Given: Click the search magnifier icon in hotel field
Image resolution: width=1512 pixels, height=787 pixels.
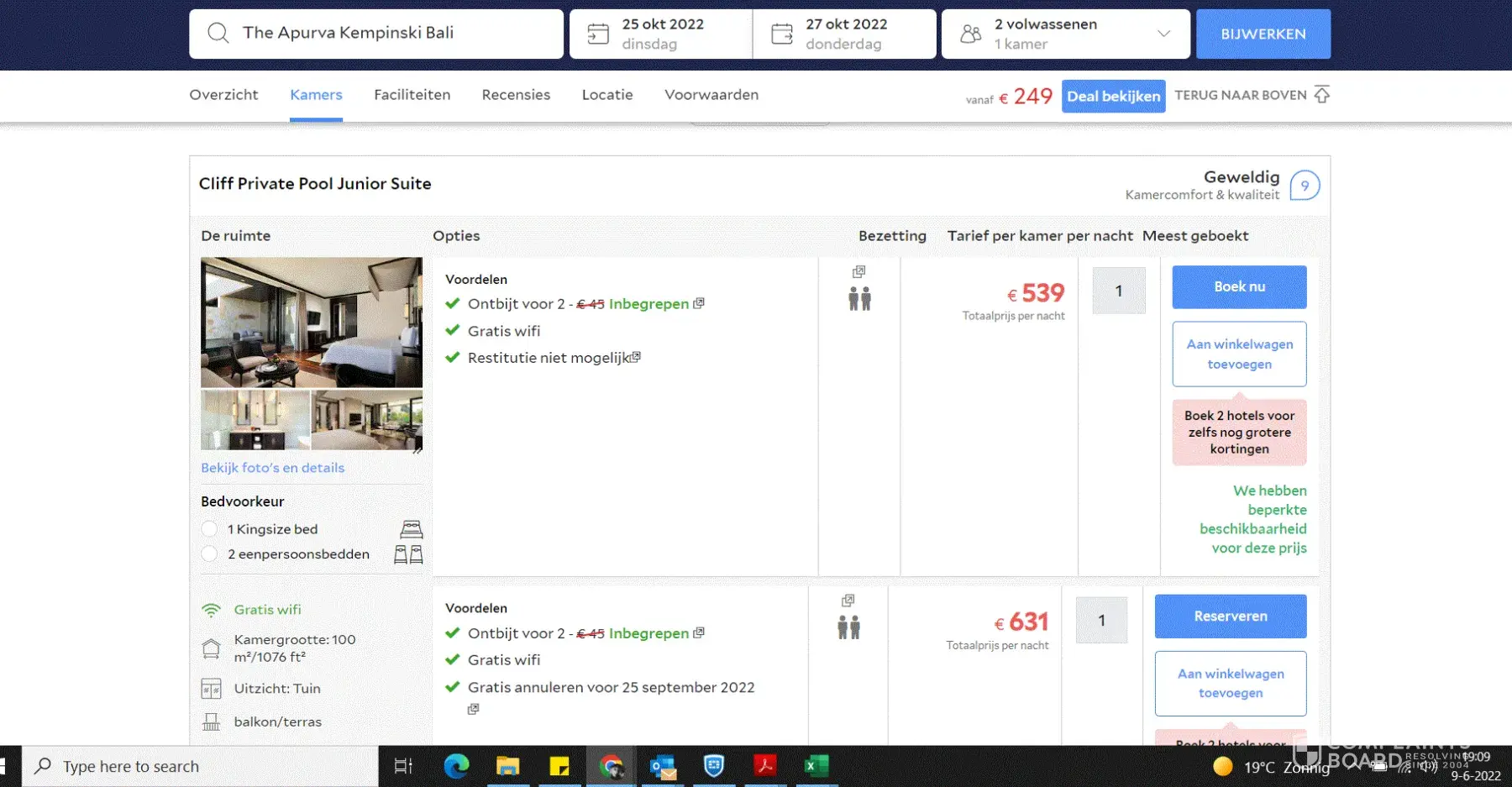Looking at the screenshot, I should tap(218, 33).
